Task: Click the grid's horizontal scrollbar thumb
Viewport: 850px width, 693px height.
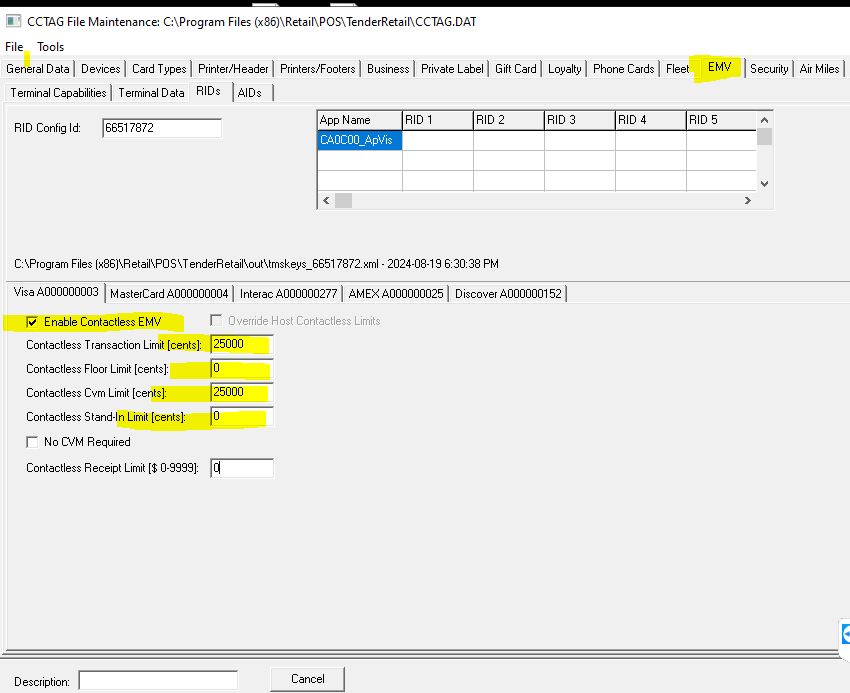Action: pos(343,201)
